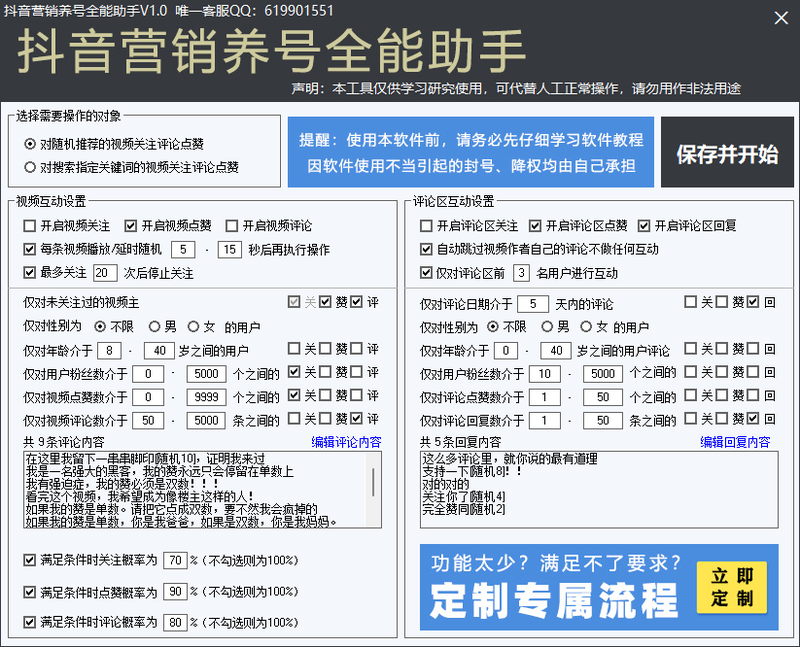Toggle the 最多关注 limit checkbox

pos(30,272)
